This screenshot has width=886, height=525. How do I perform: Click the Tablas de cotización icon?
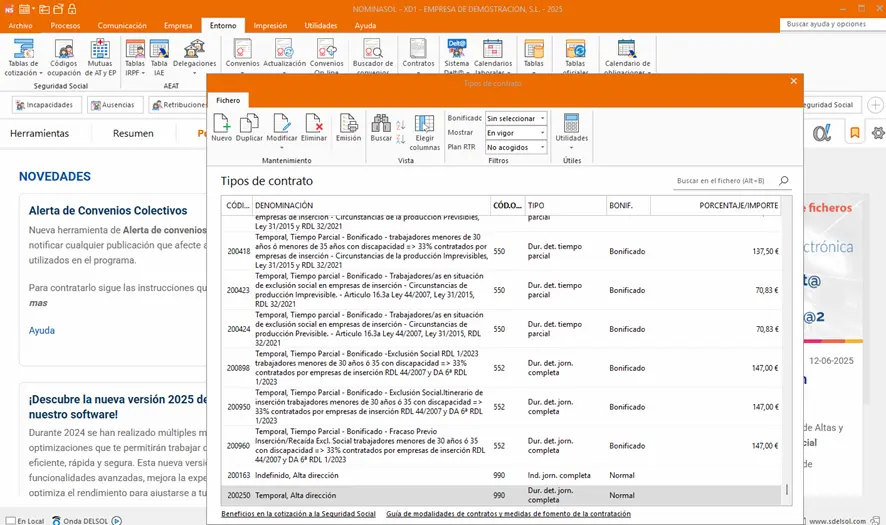(23, 57)
